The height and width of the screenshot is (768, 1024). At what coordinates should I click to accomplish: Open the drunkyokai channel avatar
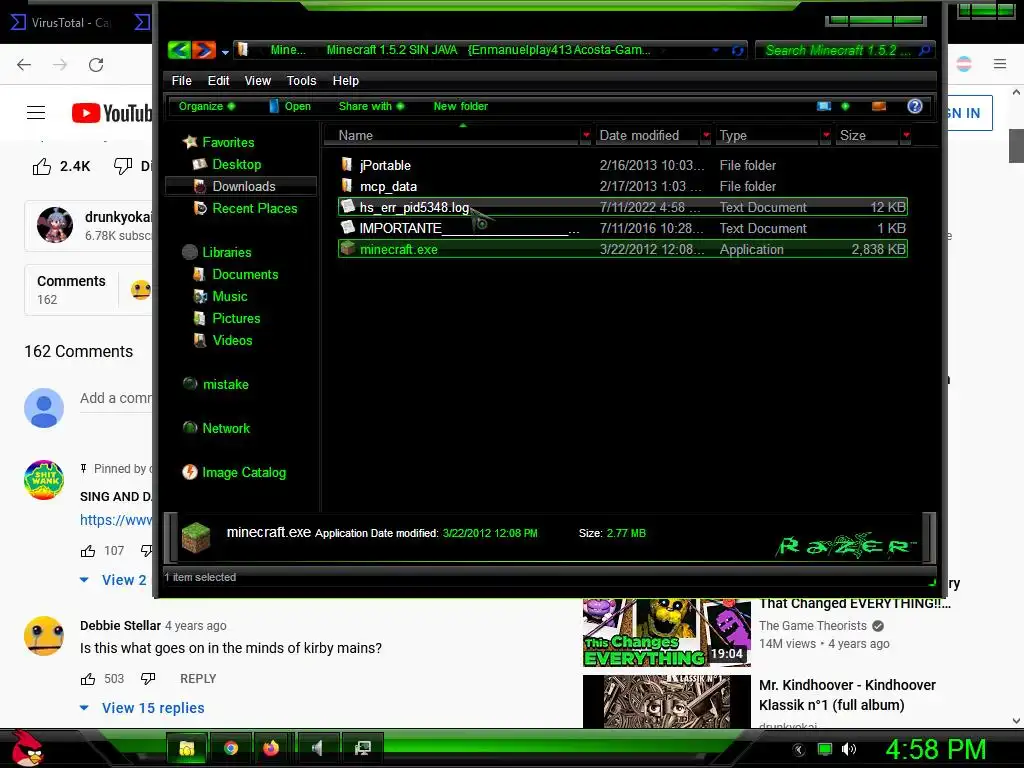(55, 225)
